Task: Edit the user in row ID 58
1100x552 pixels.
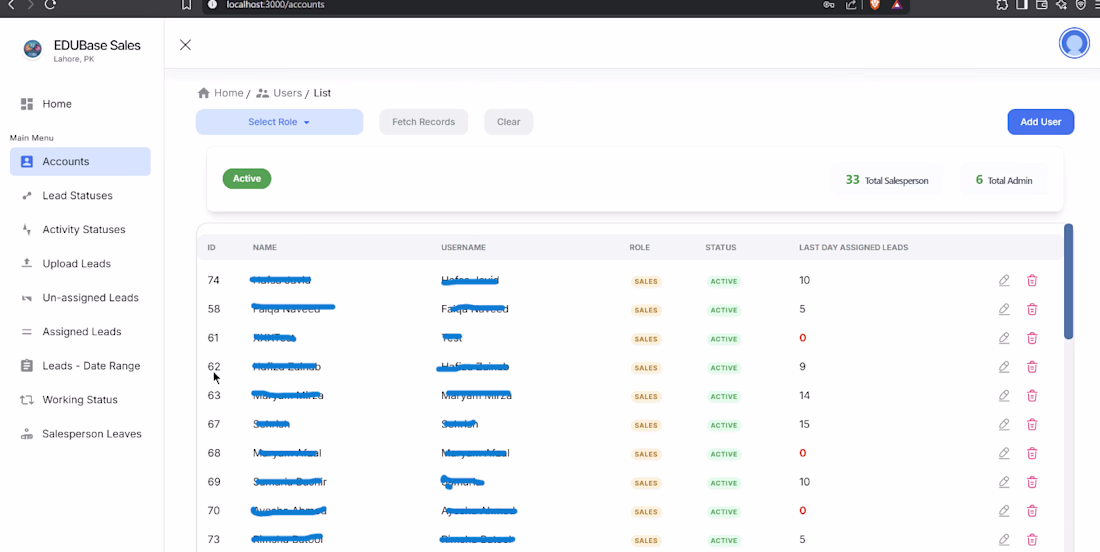Action: (x=1004, y=309)
